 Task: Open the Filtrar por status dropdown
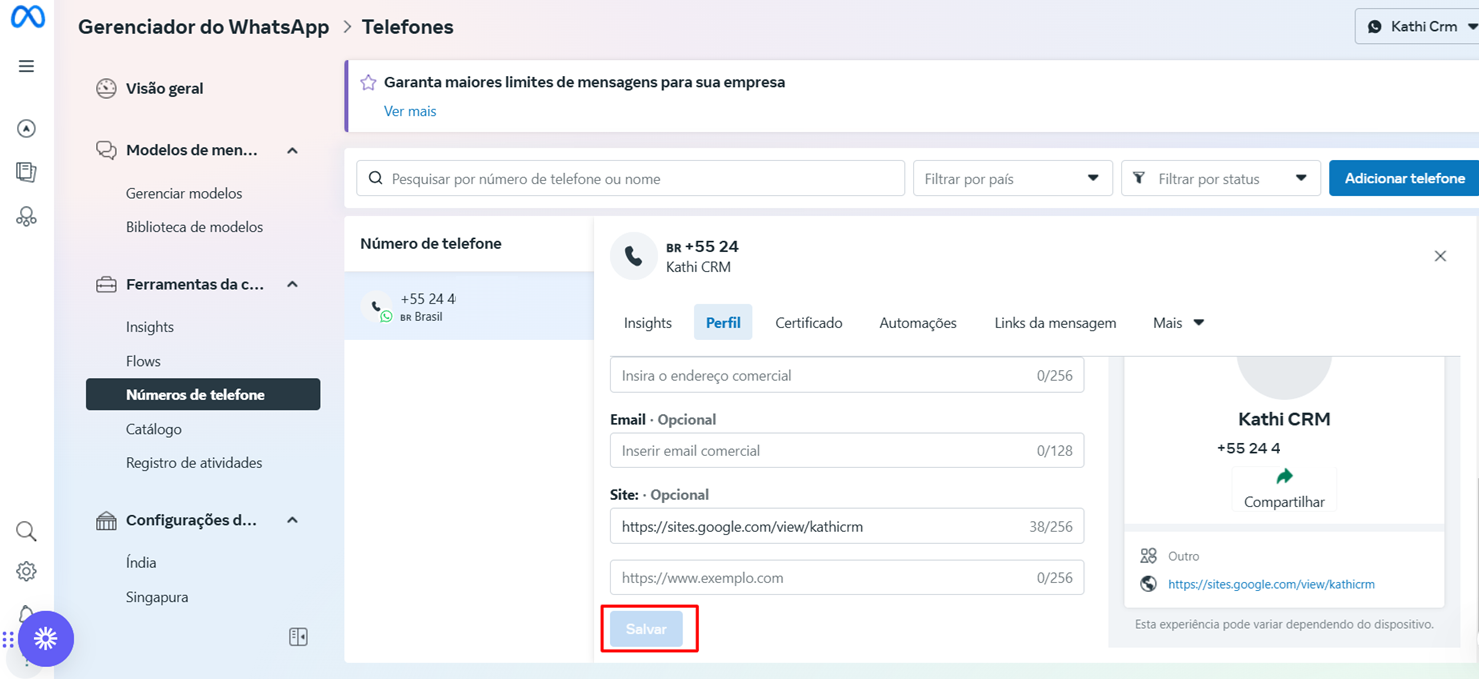coord(1220,179)
